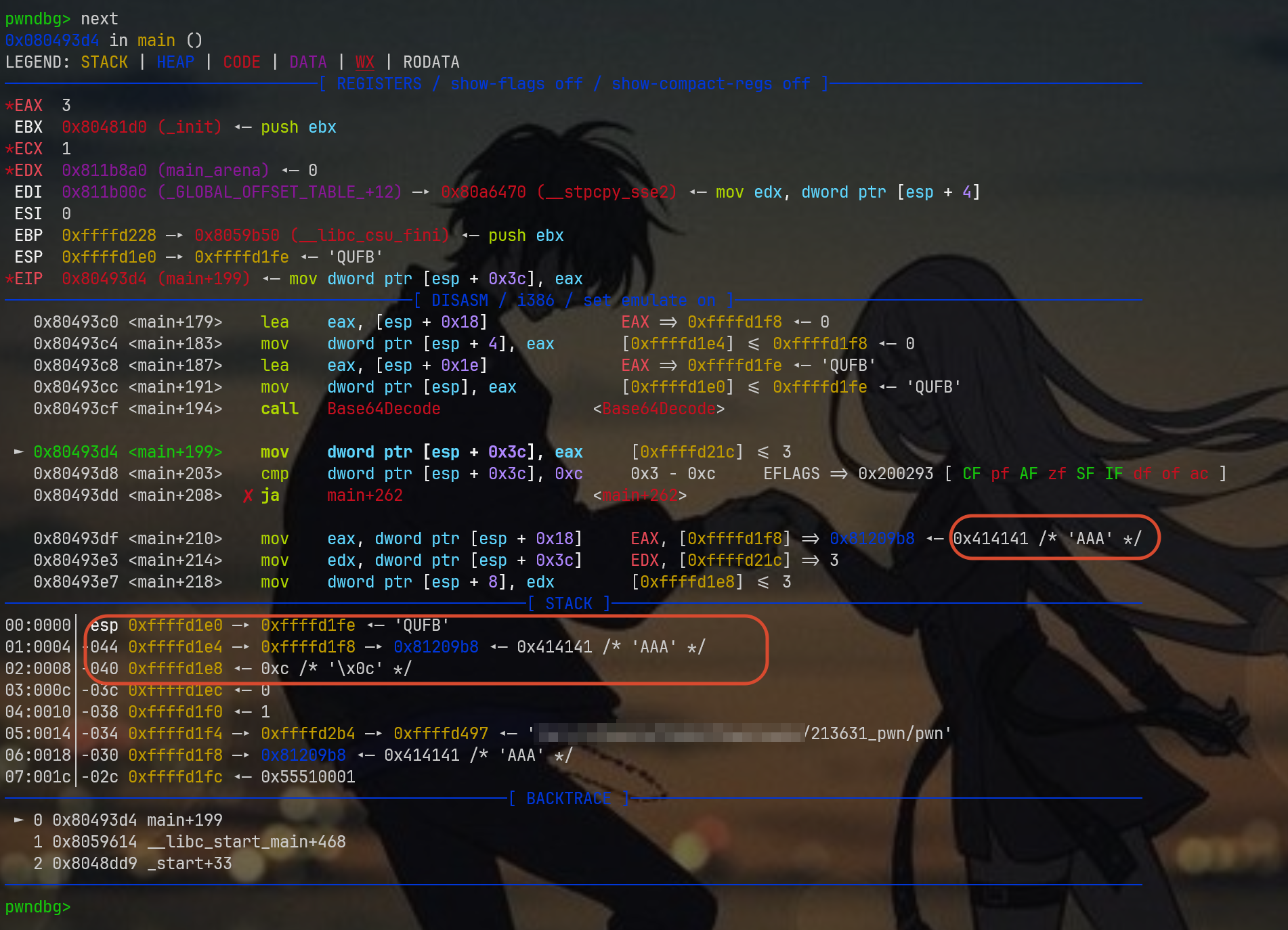Click the 213631_pwn/pwn path string
Viewport: 1288px width, 930px height.
[x=877, y=734]
